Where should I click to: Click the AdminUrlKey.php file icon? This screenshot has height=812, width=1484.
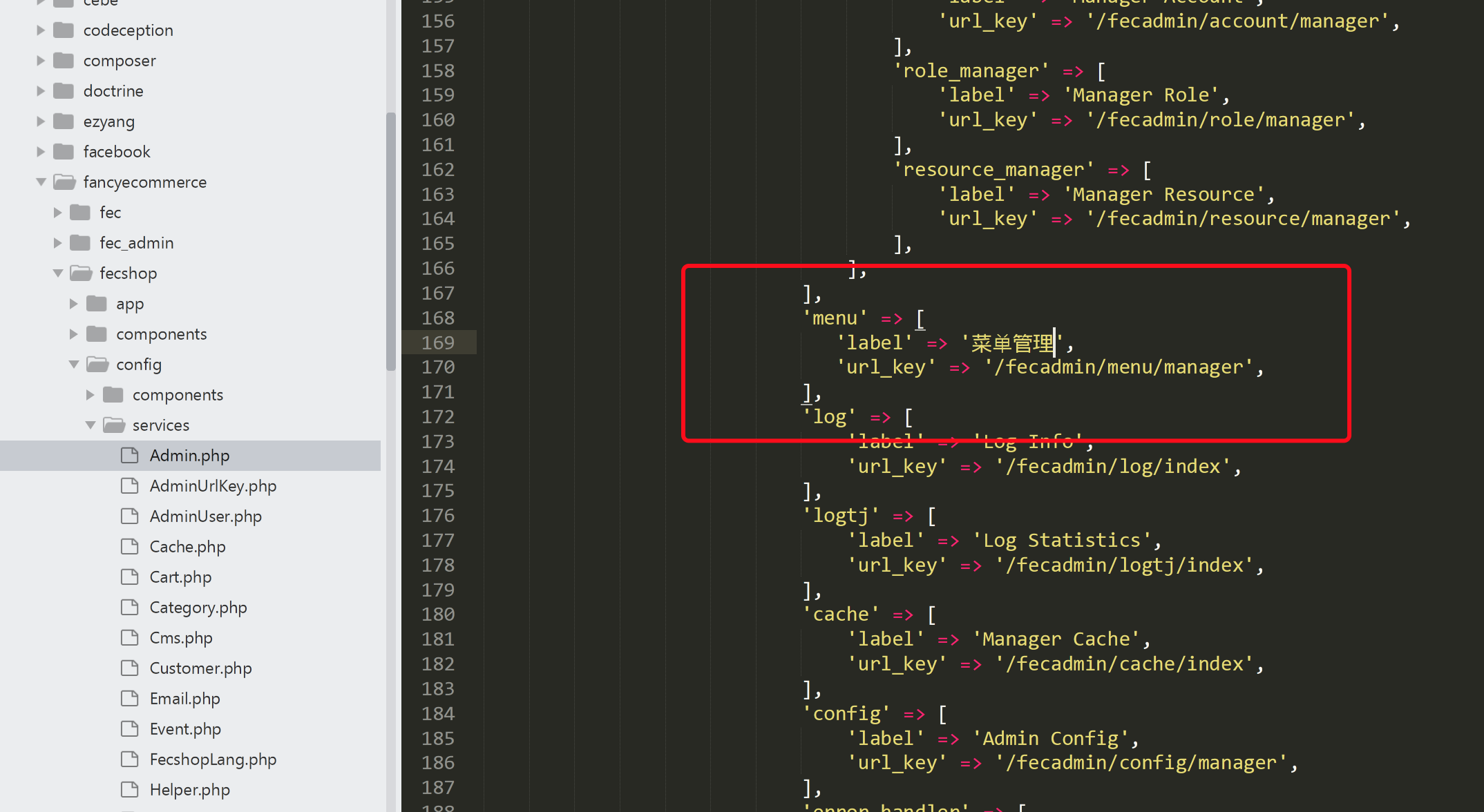tap(130, 486)
